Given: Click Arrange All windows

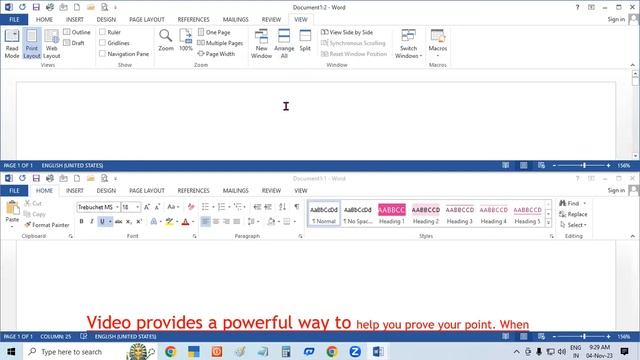Looking at the screenshot, I should click(284, 44).
